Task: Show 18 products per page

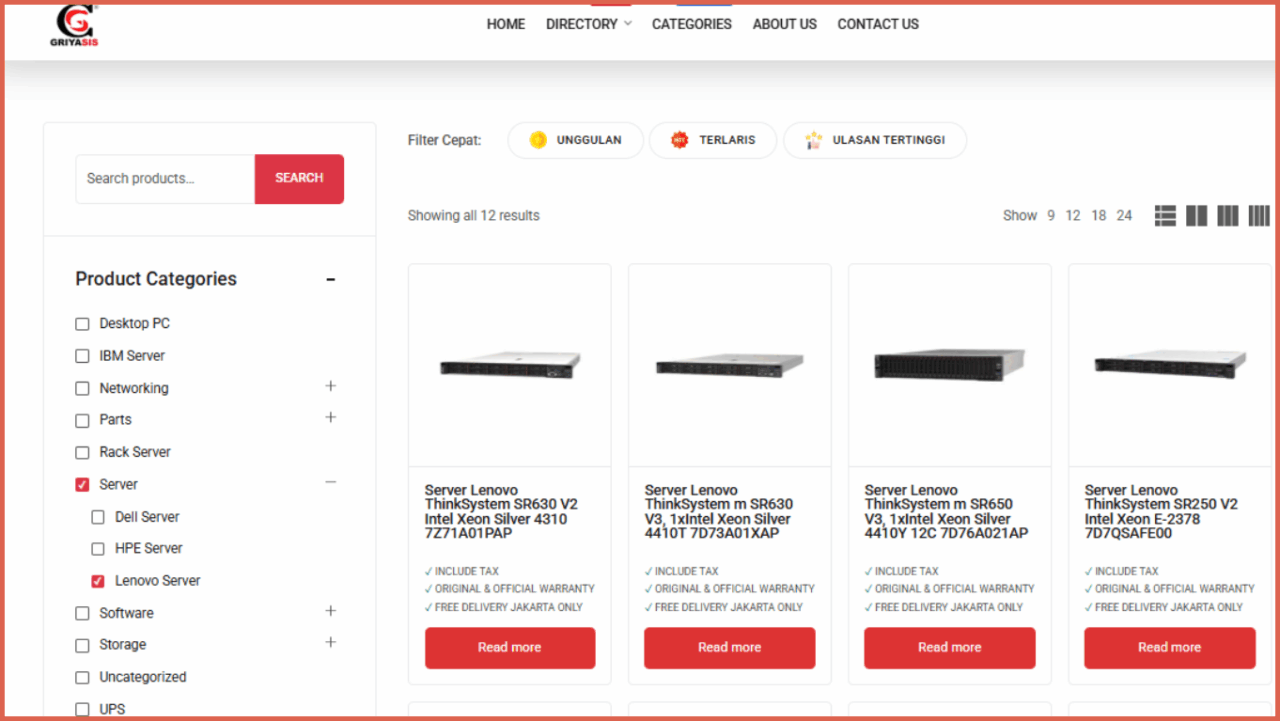Action: pyautogui.click(x=1099, y=216)
